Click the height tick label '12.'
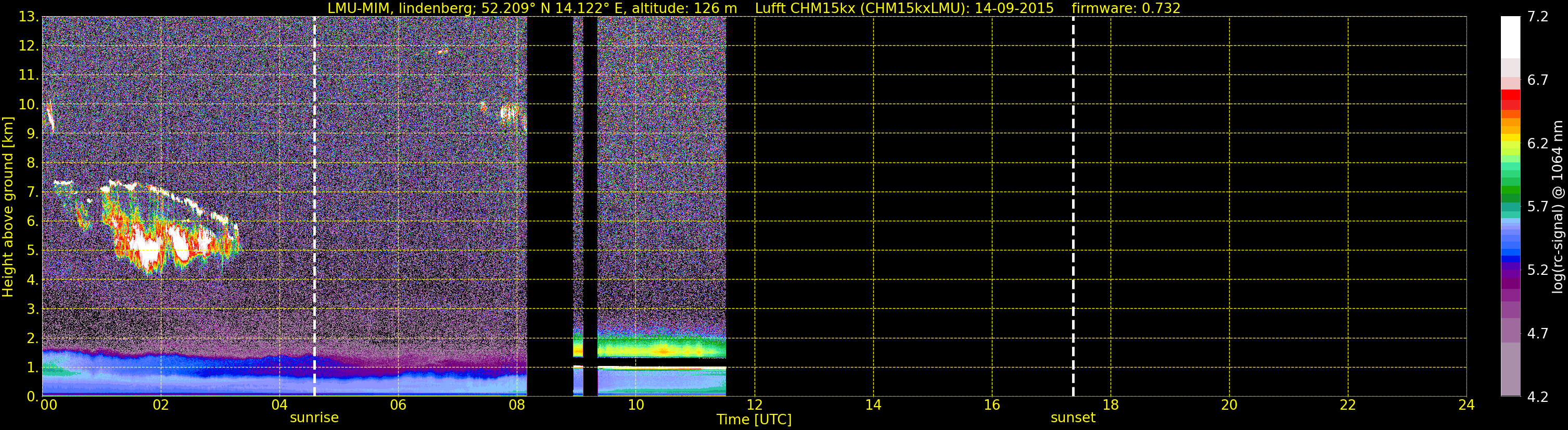This screenshot has height=430, width=1568. pos(29,46)
